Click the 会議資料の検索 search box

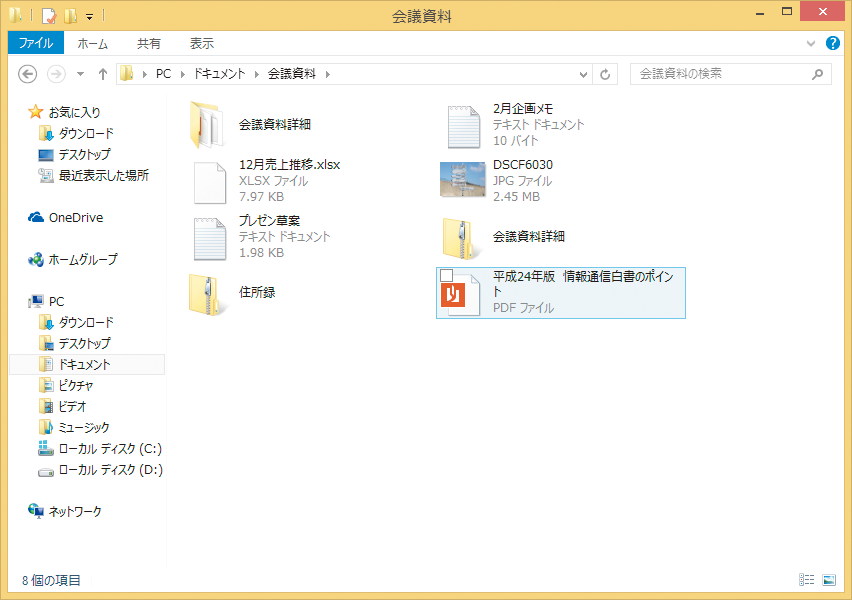pyautogui.click(x=730, y=74)
